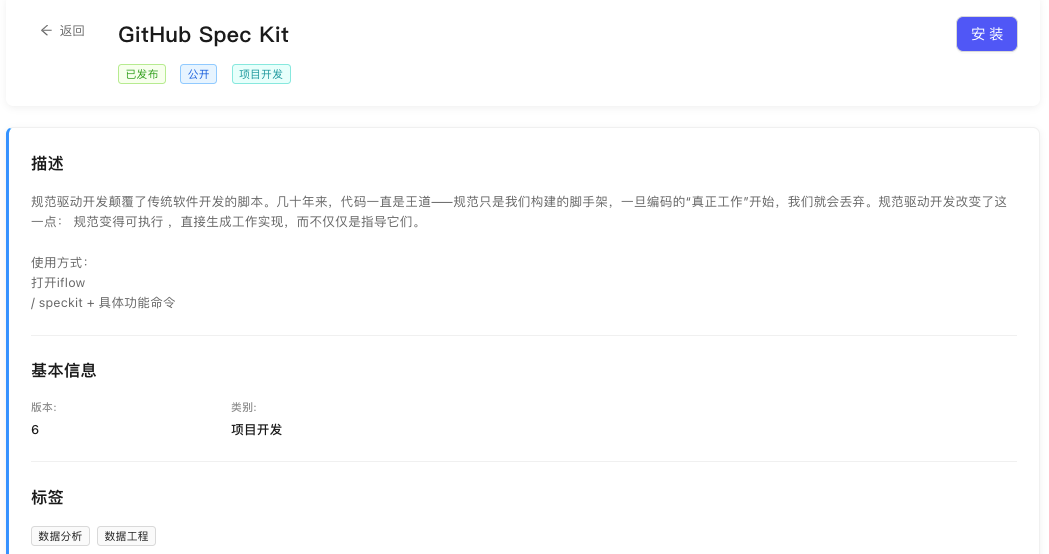Click the 版本 field label
Viewport: 1049px width, 554px height.
point(44,408)
